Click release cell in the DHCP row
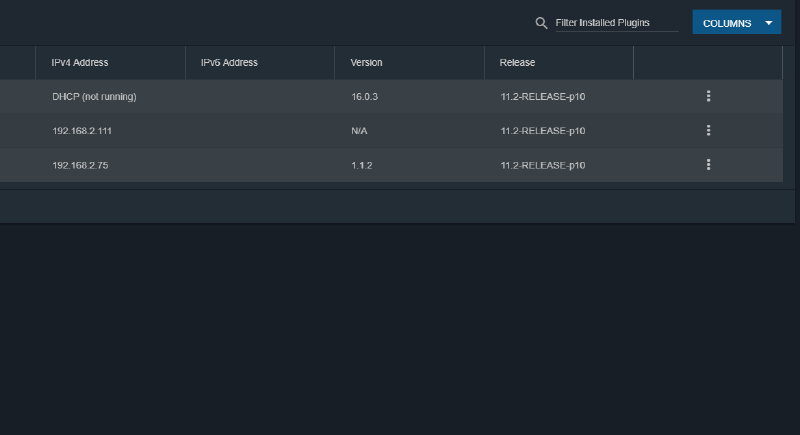 pos(542,96)
